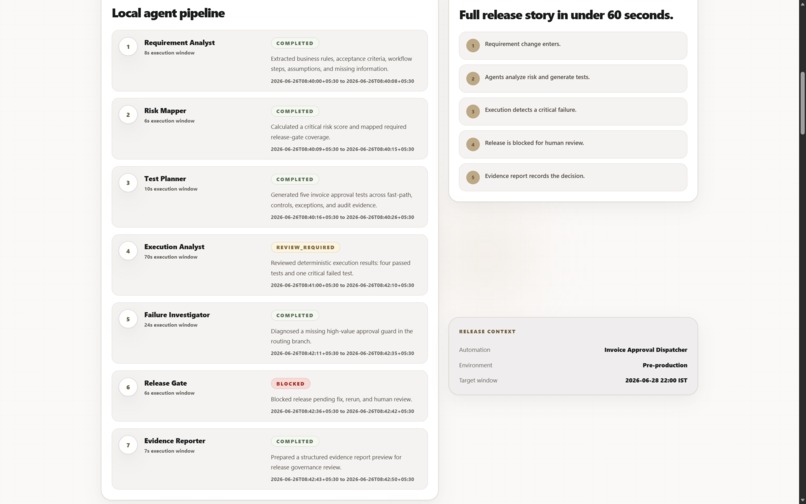This screenshot has width=806, height=504.
Task: Click step number 2 circle for Risk Mapper
Action: tap(128, 115)
